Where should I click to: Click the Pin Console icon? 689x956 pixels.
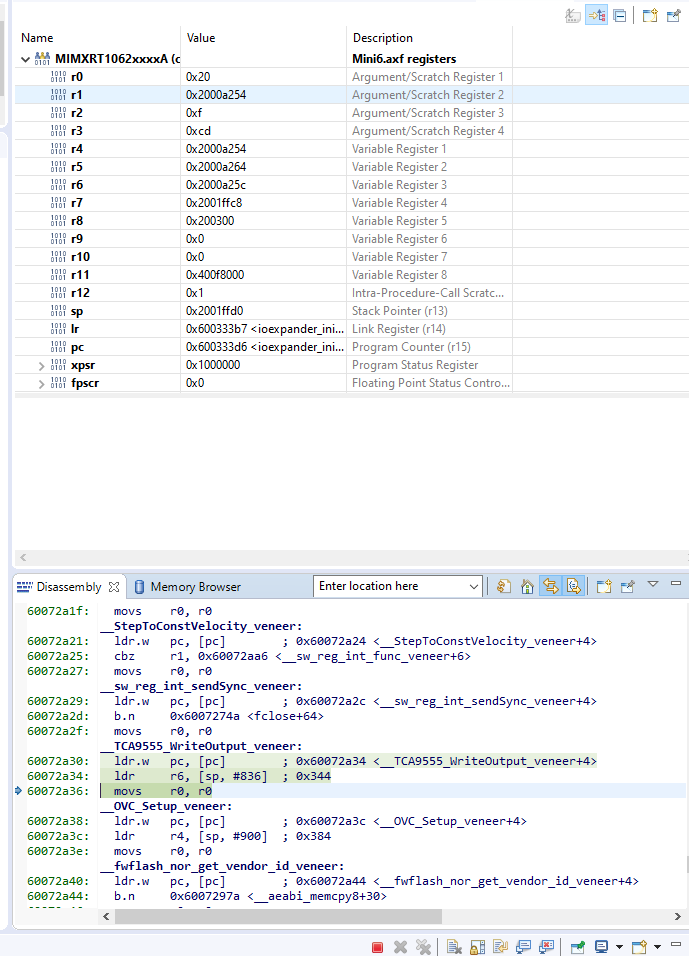pos(577,947)
